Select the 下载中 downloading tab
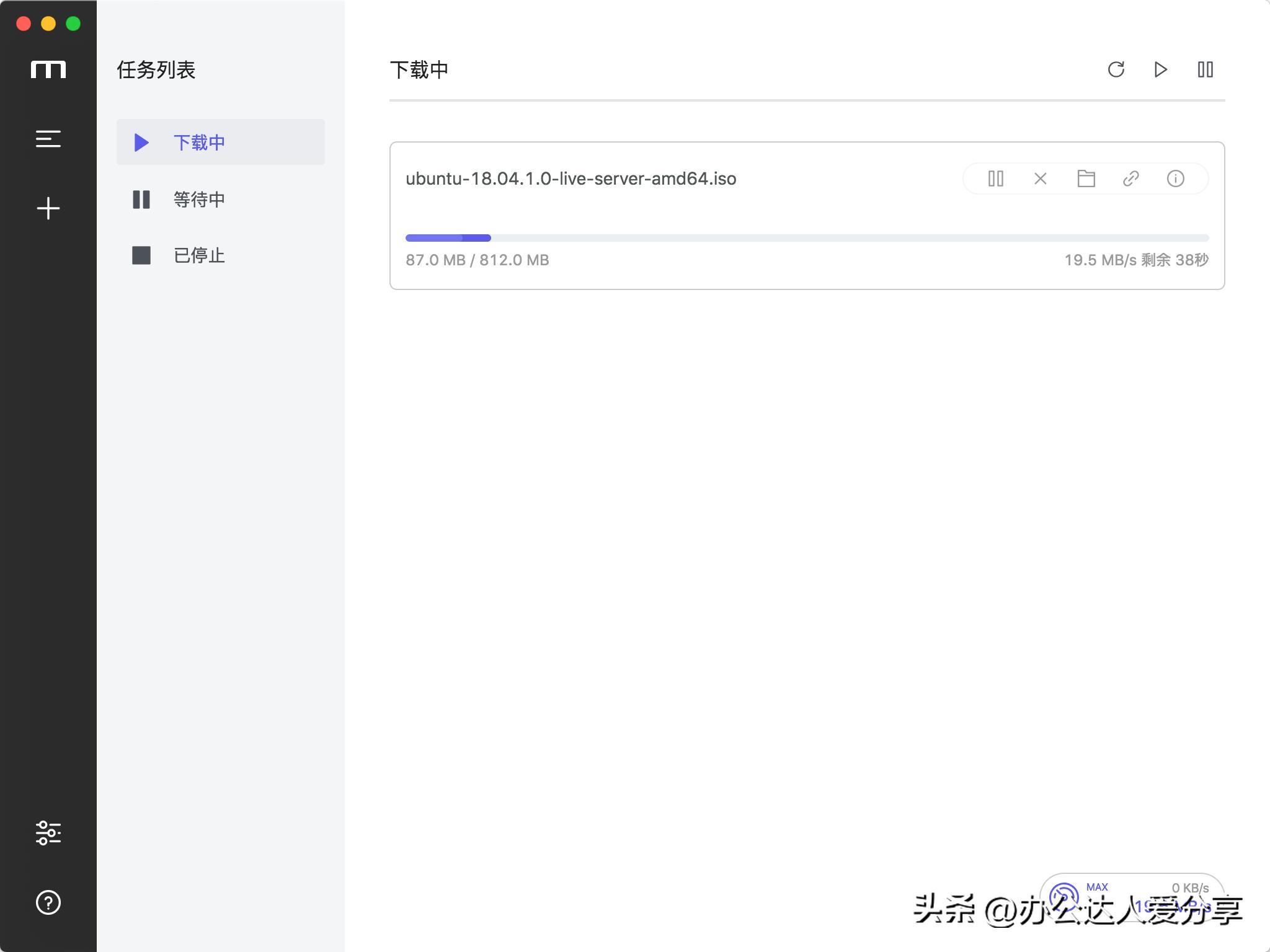The width and height of the screenshot is (1270, 952). click(221, 142)
